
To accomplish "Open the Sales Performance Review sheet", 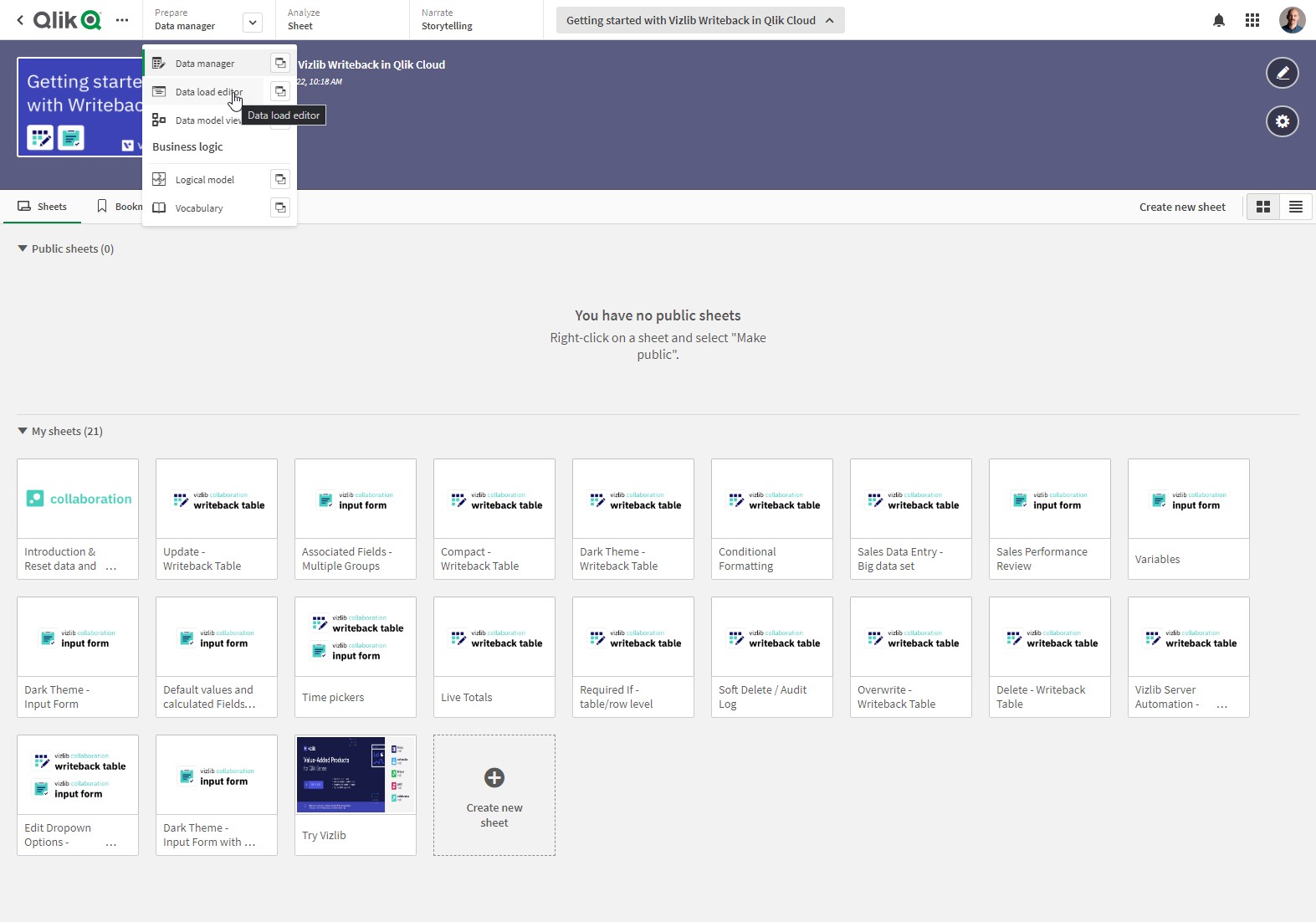I will (x=1050, y=519).
